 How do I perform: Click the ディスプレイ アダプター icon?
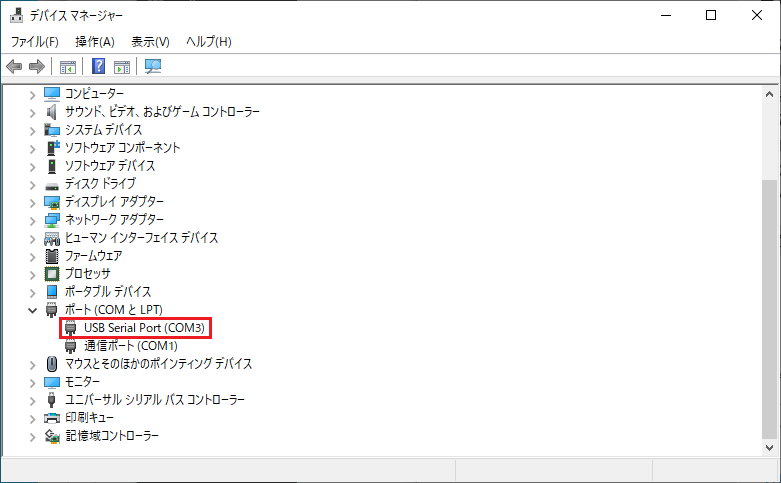tap(52, 202)
